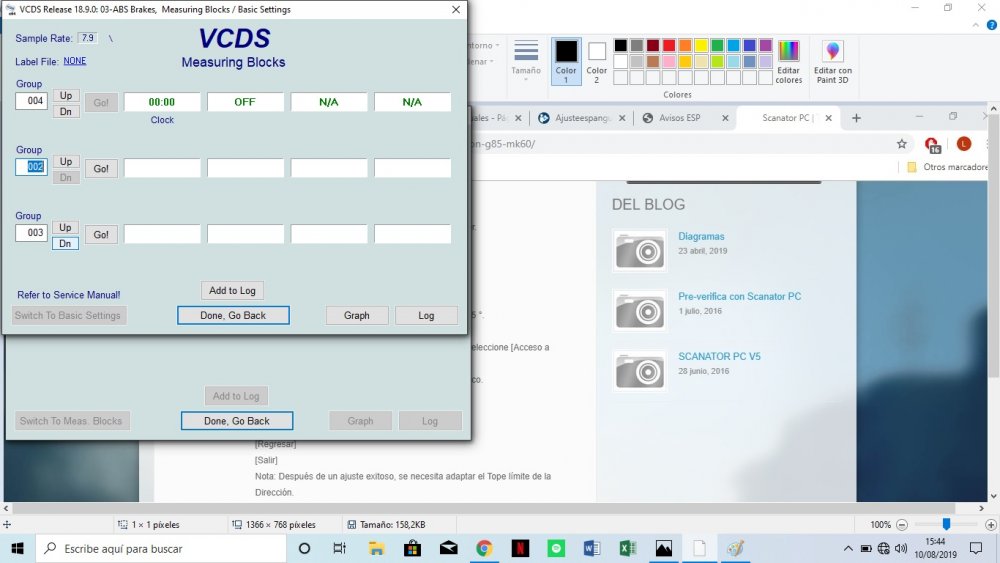Click Up button for Group 003
Screen dimensions: 1000x563
(x=65, y=227)
